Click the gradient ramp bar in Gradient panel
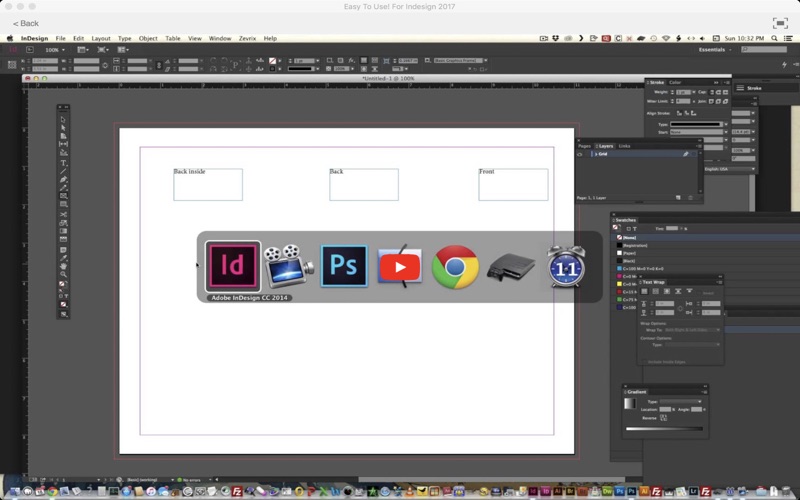This screenshot has width=800, height=500. pyautogui.click(x=664, y=429)
